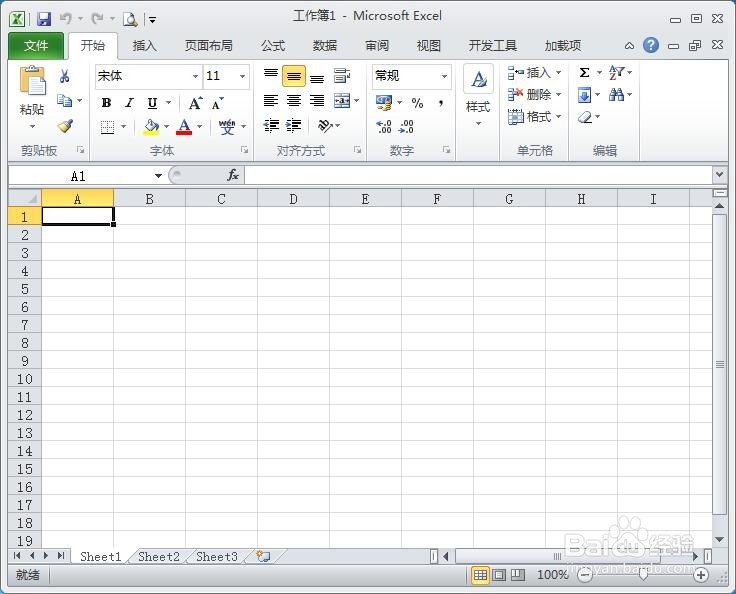Viewport: 736px width, 594px height.
Task: Click the text orientation icon
Action: [x=325, y=125]
